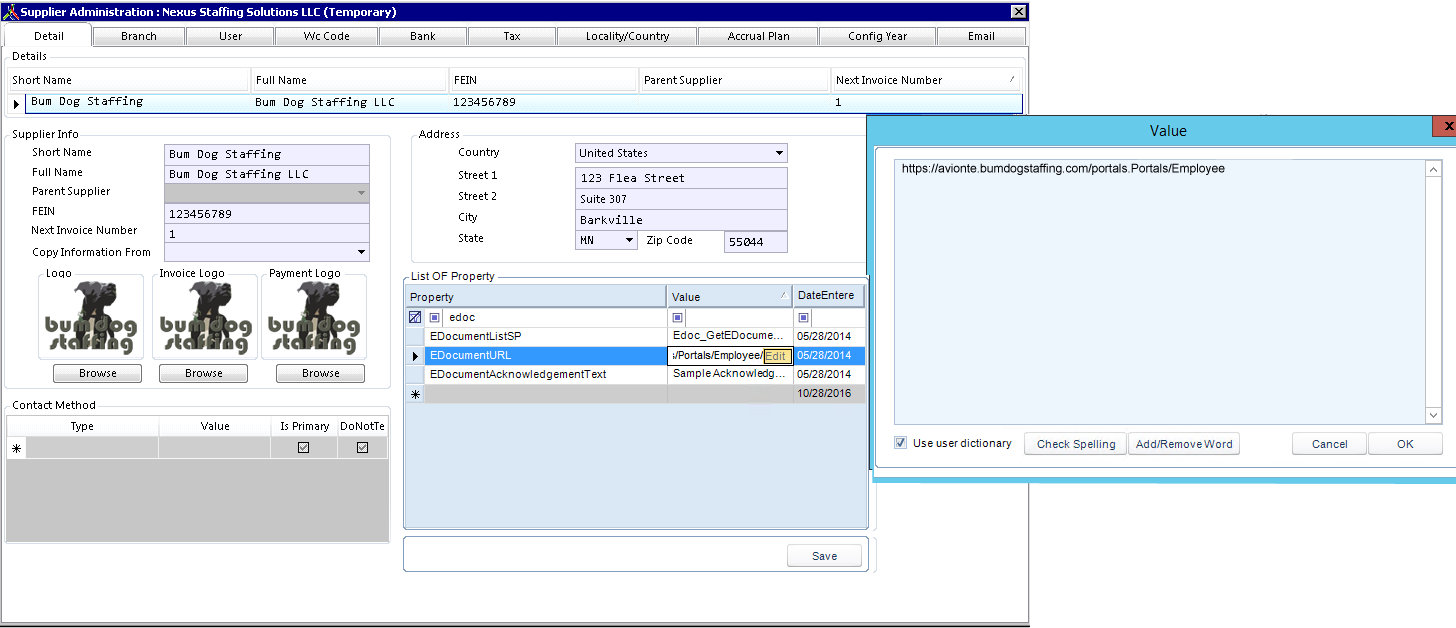Sort by the Value column header
Viewport: 1456px width, 628px height.
[729, 297]
